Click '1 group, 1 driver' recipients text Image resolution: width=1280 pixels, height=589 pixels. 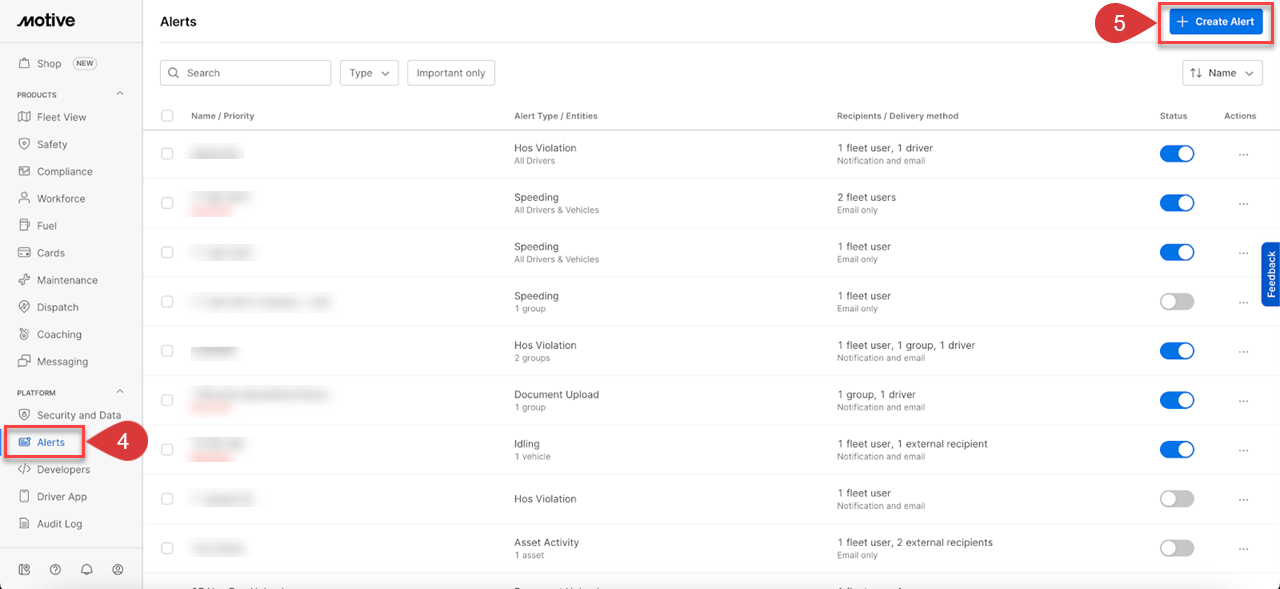coord(877,394)
